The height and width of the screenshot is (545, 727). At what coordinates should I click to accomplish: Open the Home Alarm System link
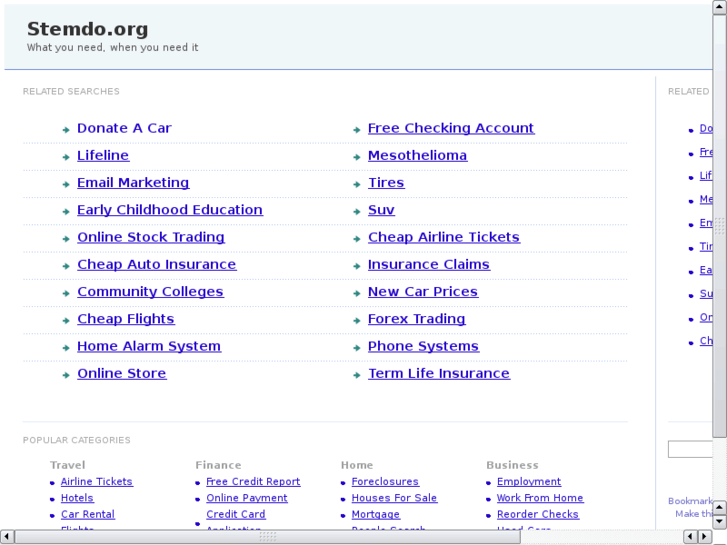pyautogui.click(x=148, y=346)
